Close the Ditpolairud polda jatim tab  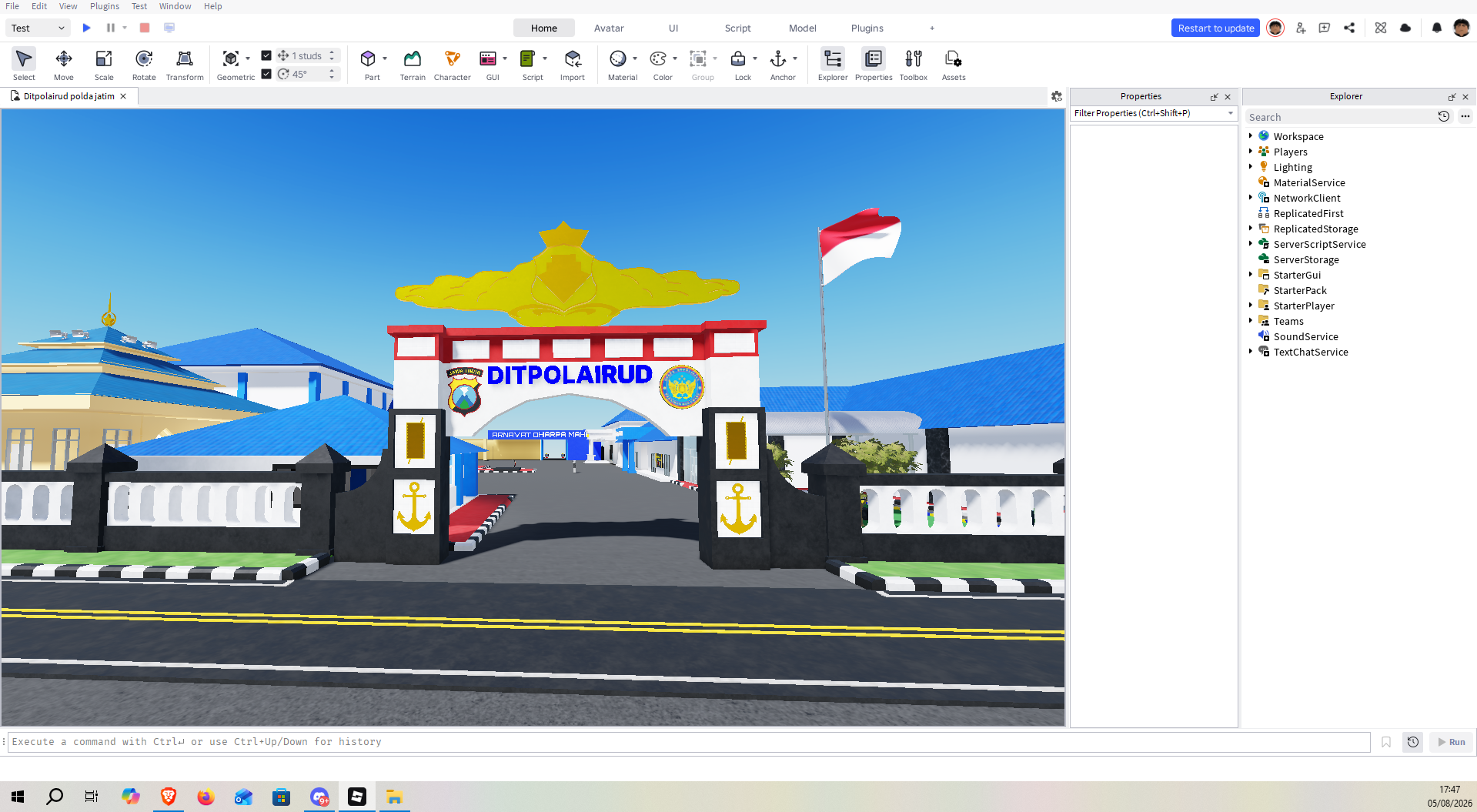click(123, 96)
